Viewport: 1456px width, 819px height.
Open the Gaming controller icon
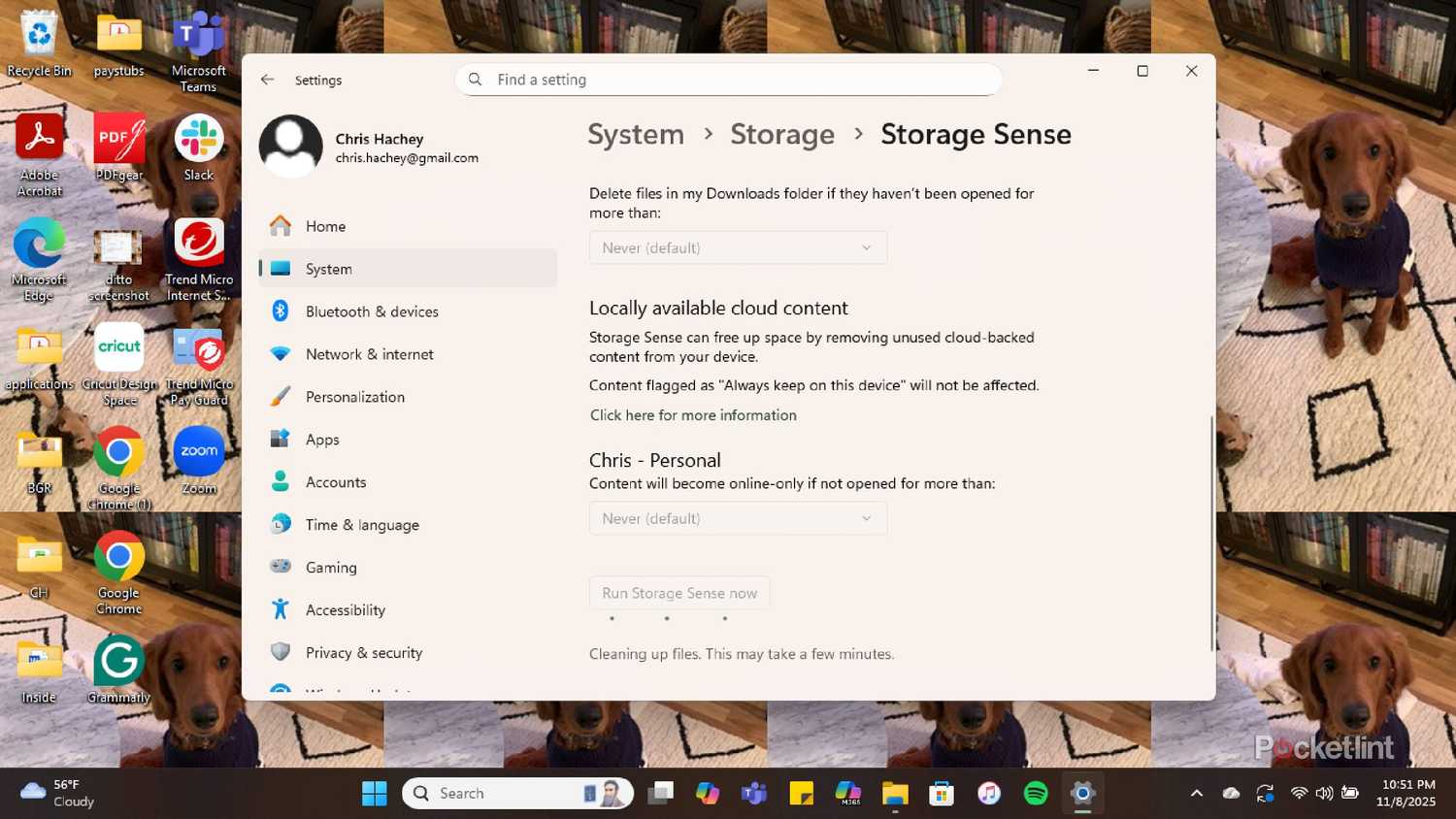point(281,567)
